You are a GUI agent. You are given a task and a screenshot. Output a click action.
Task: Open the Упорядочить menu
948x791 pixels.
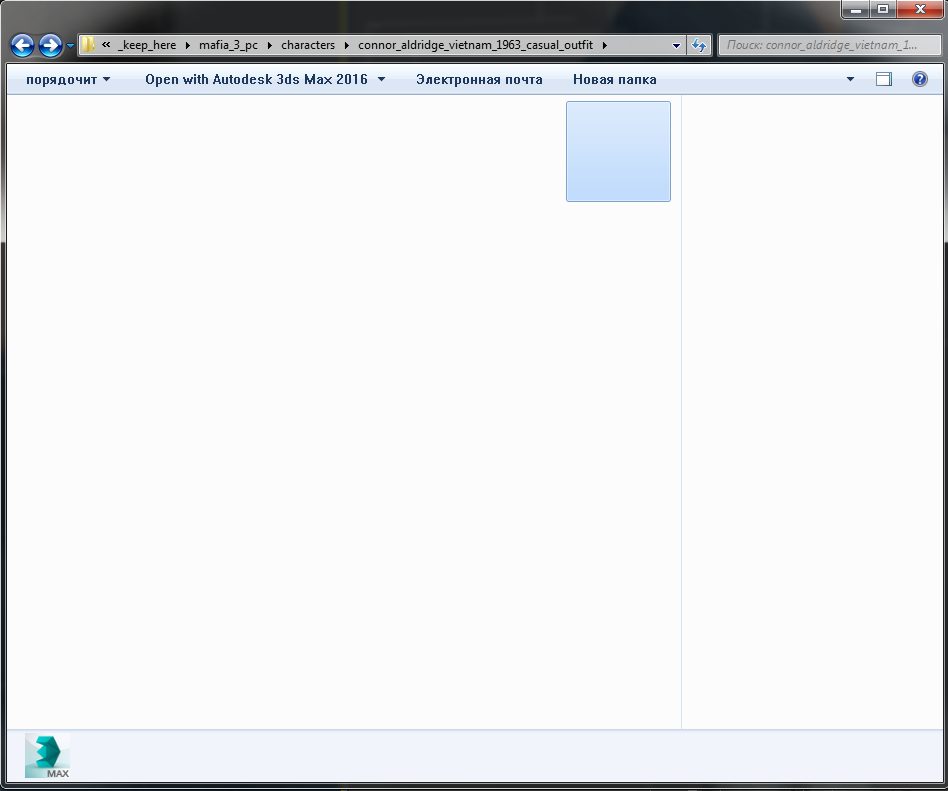(68, 79)
